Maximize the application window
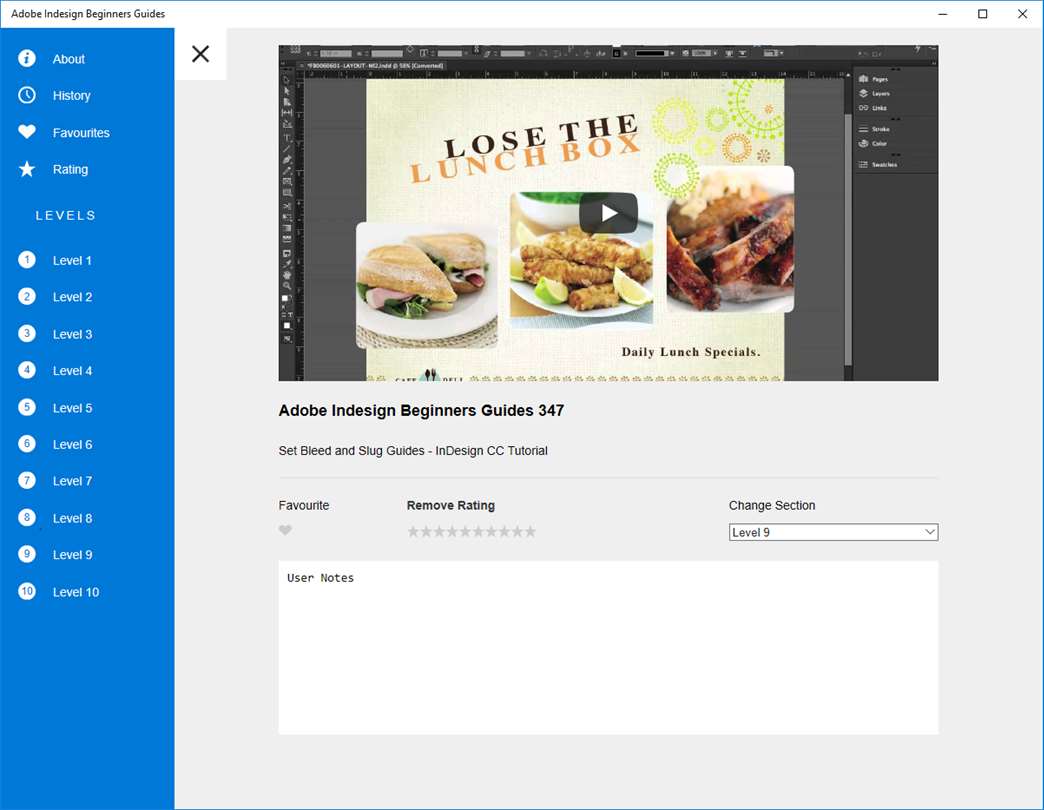 pyautogui.click(x=982, y=13)
